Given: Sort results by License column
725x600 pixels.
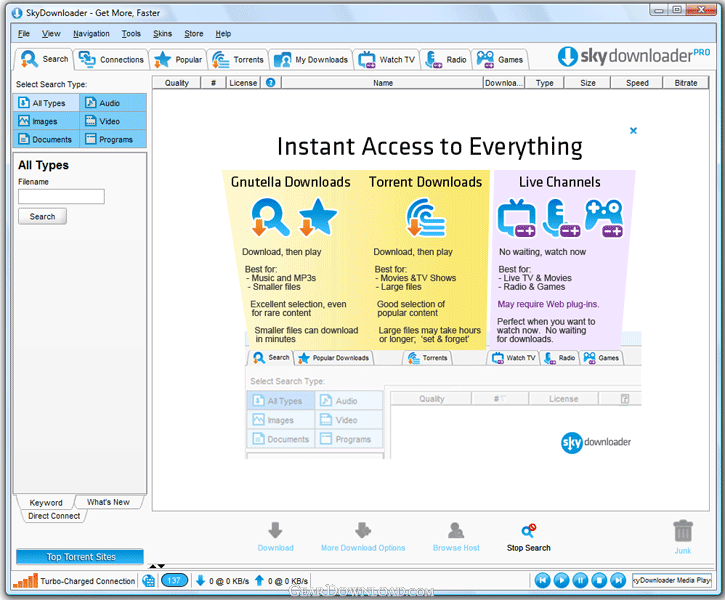Looking at the screenshot, I should (x=243, y=83).
